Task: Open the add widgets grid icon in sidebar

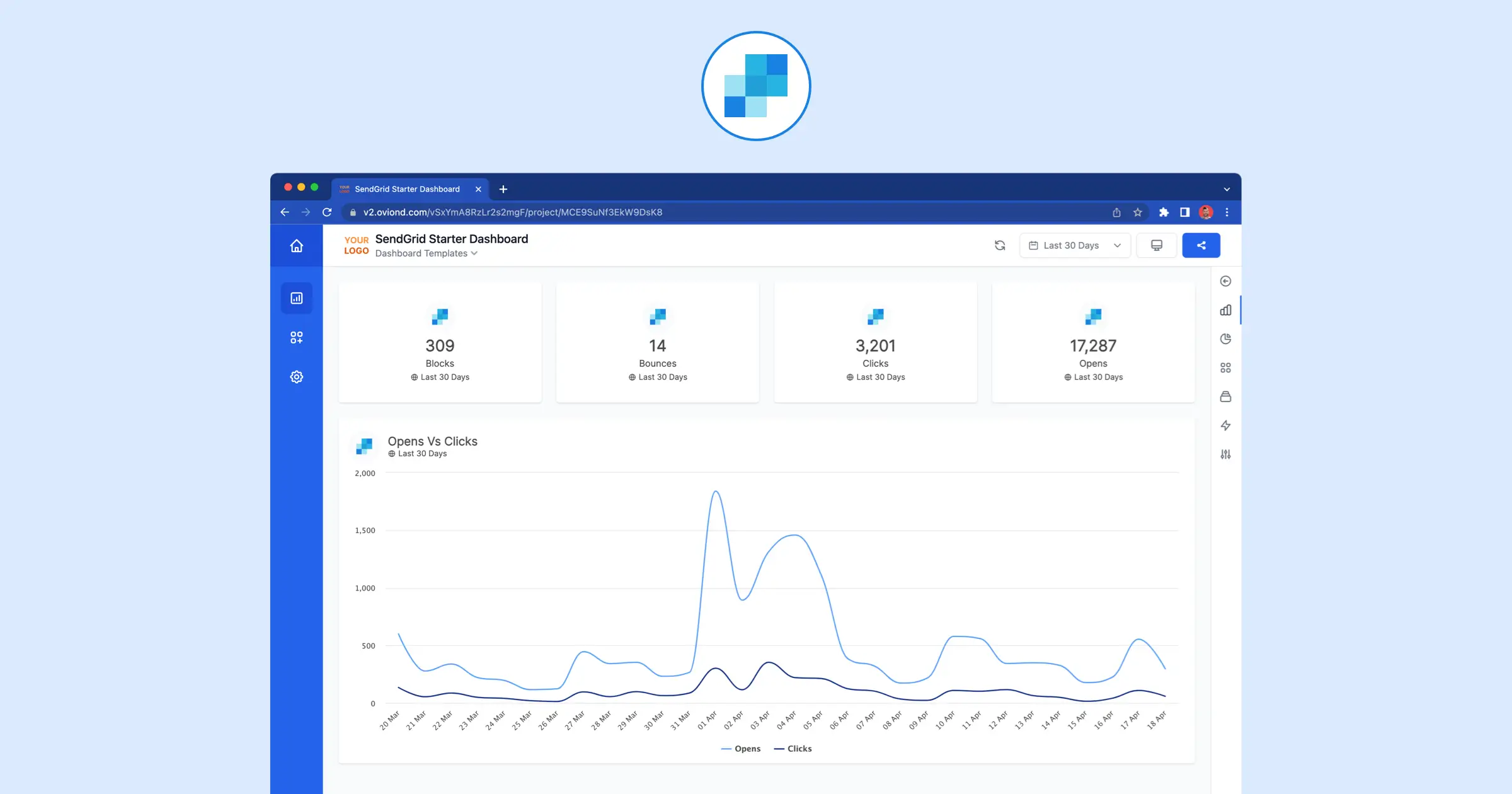Action: click(x=297, y=338)
